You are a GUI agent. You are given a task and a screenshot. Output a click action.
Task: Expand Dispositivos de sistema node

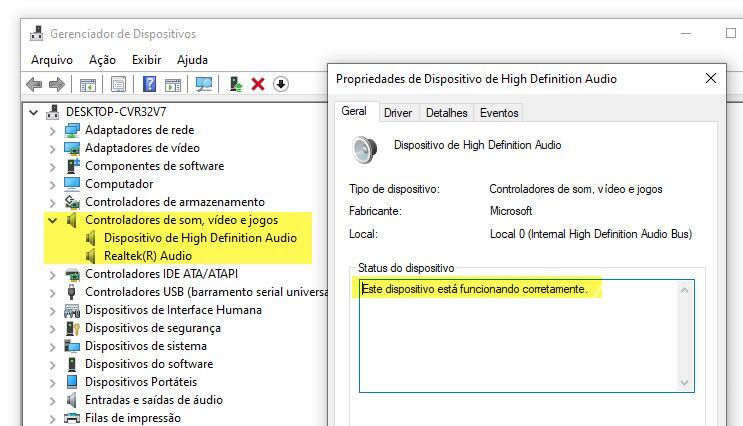(x=53, y=346)
